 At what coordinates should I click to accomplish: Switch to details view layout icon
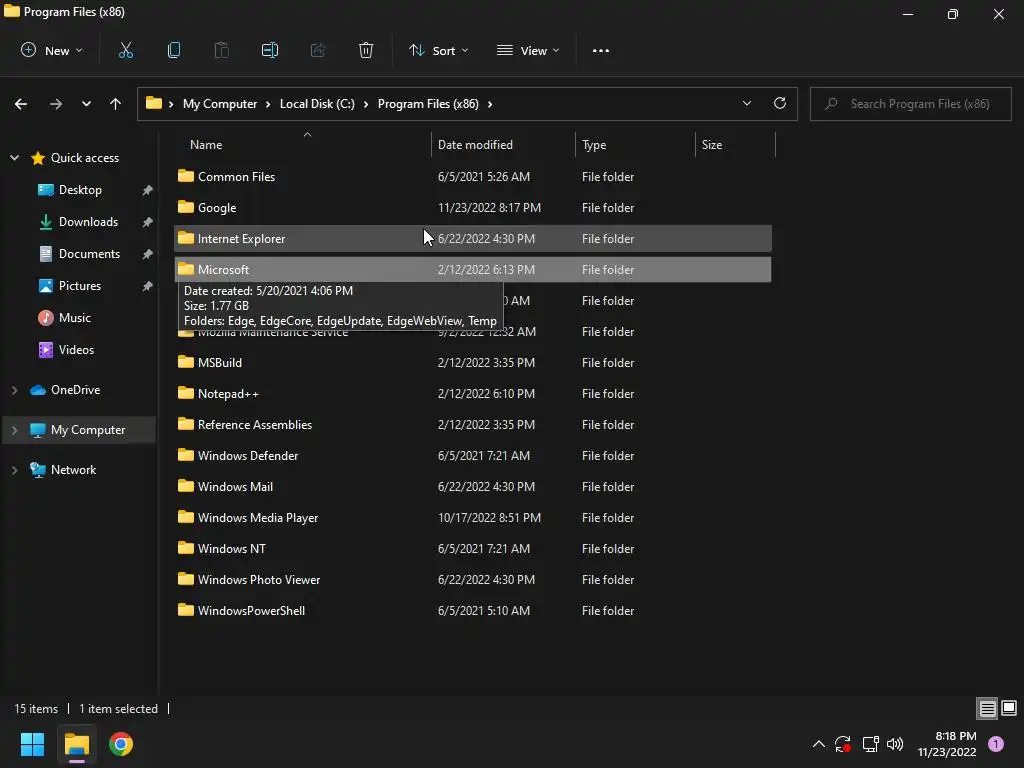tap(987, 708)
